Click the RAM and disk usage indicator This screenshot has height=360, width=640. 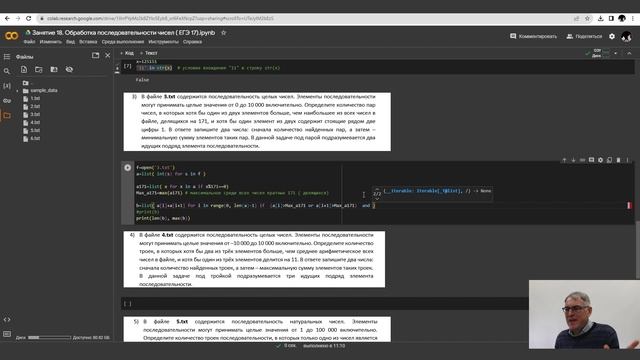click(597, 53)
